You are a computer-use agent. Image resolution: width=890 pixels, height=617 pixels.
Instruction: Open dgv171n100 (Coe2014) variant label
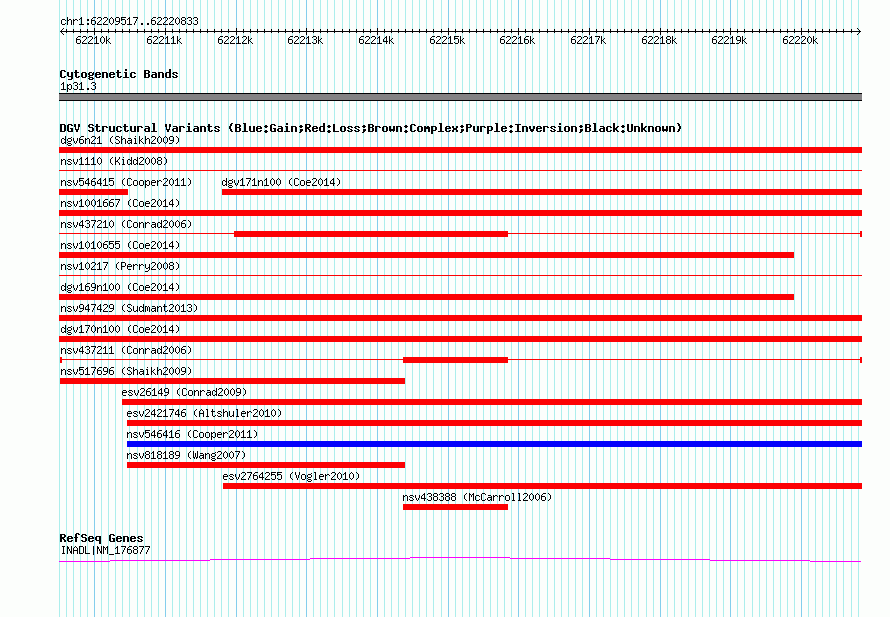281,182
